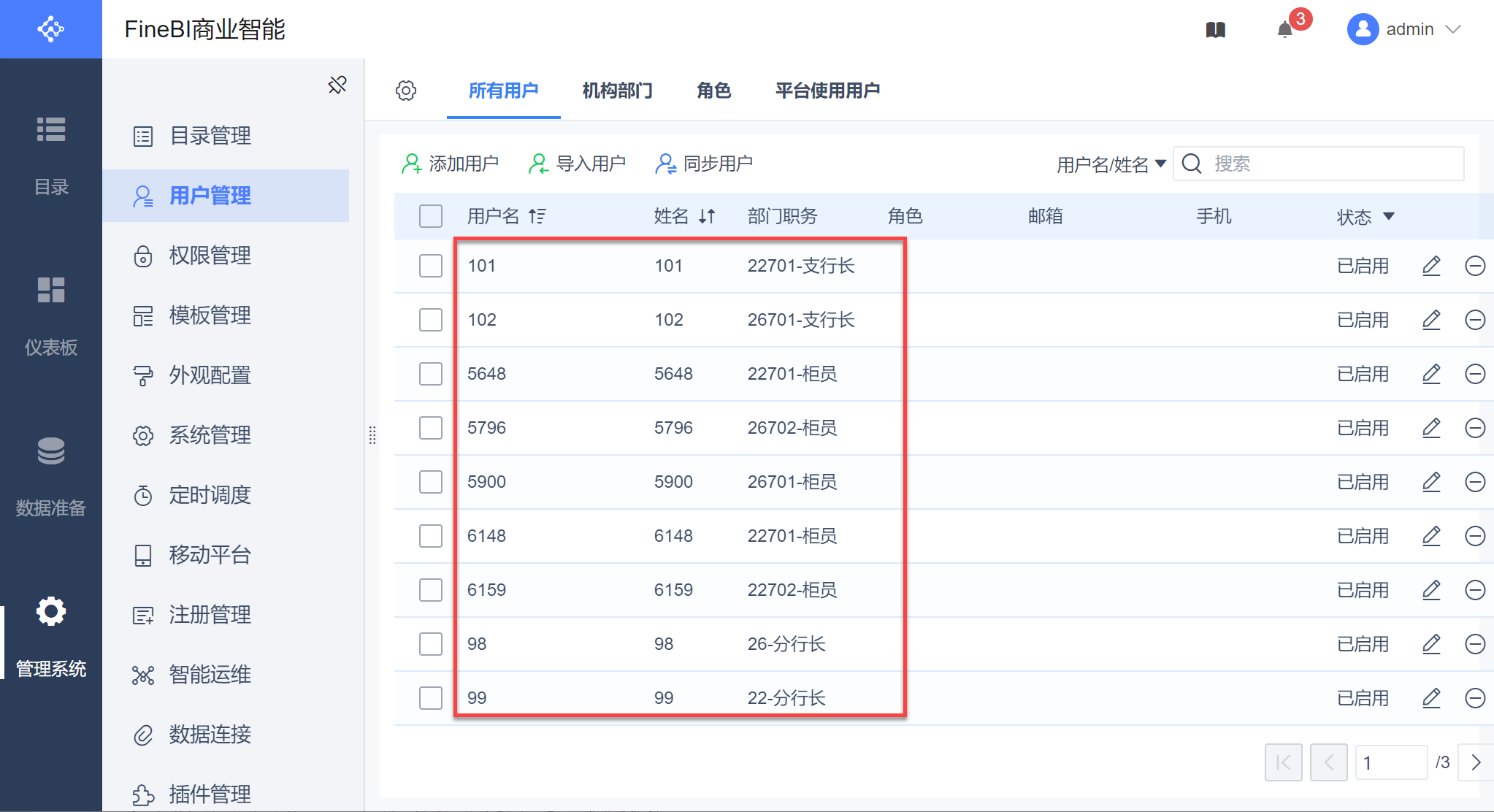The image size is (1494, 812).
Task: Edit user 101 with pencil icon
Action: [1431, 266]
